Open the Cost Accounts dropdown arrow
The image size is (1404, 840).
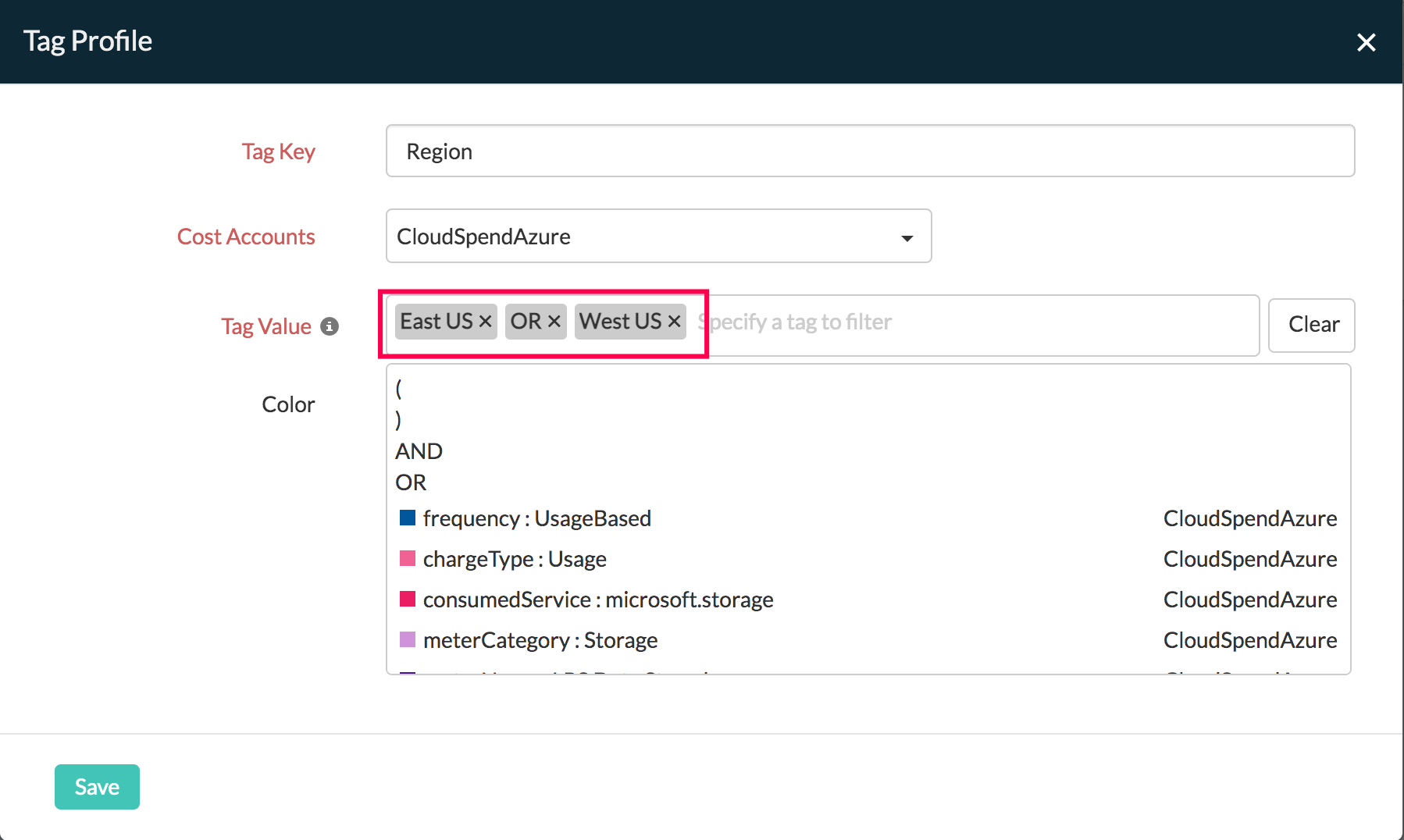coord(907,237)
